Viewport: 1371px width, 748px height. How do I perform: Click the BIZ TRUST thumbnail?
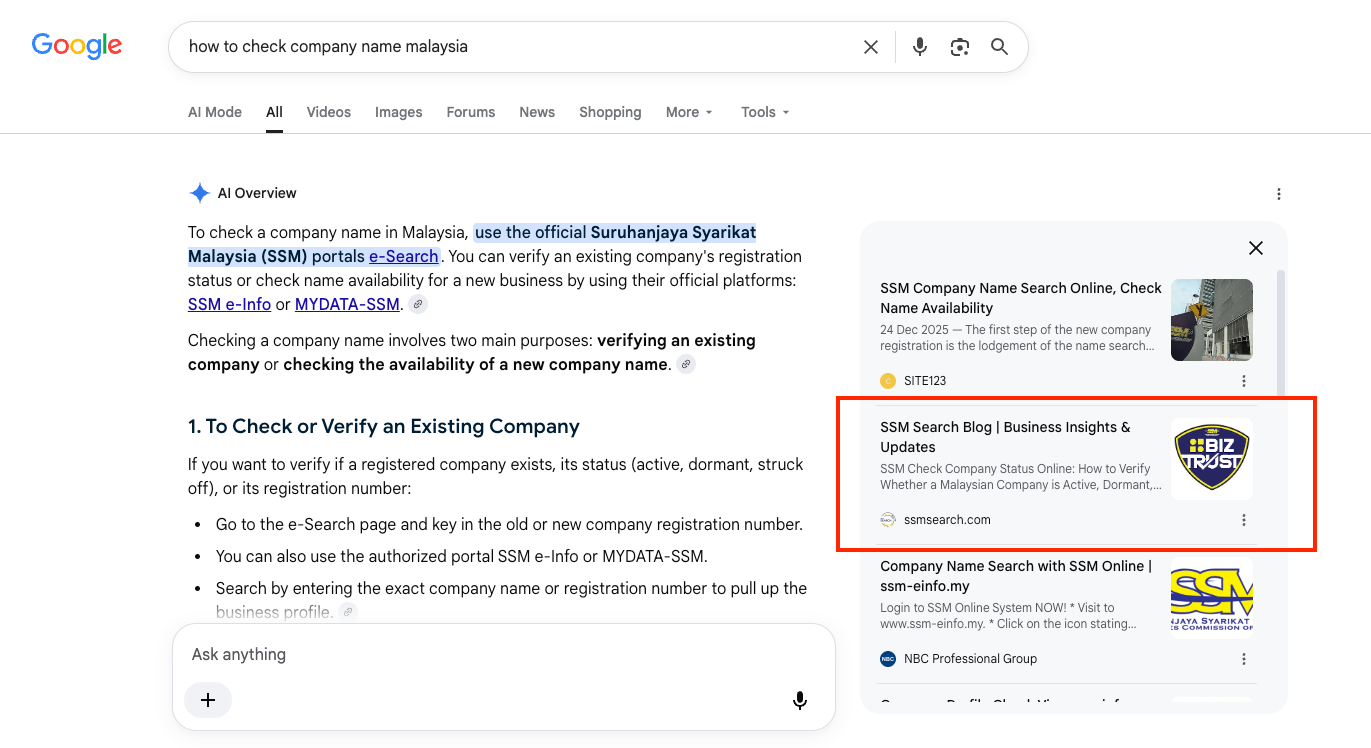click(x=1212, y=459)
